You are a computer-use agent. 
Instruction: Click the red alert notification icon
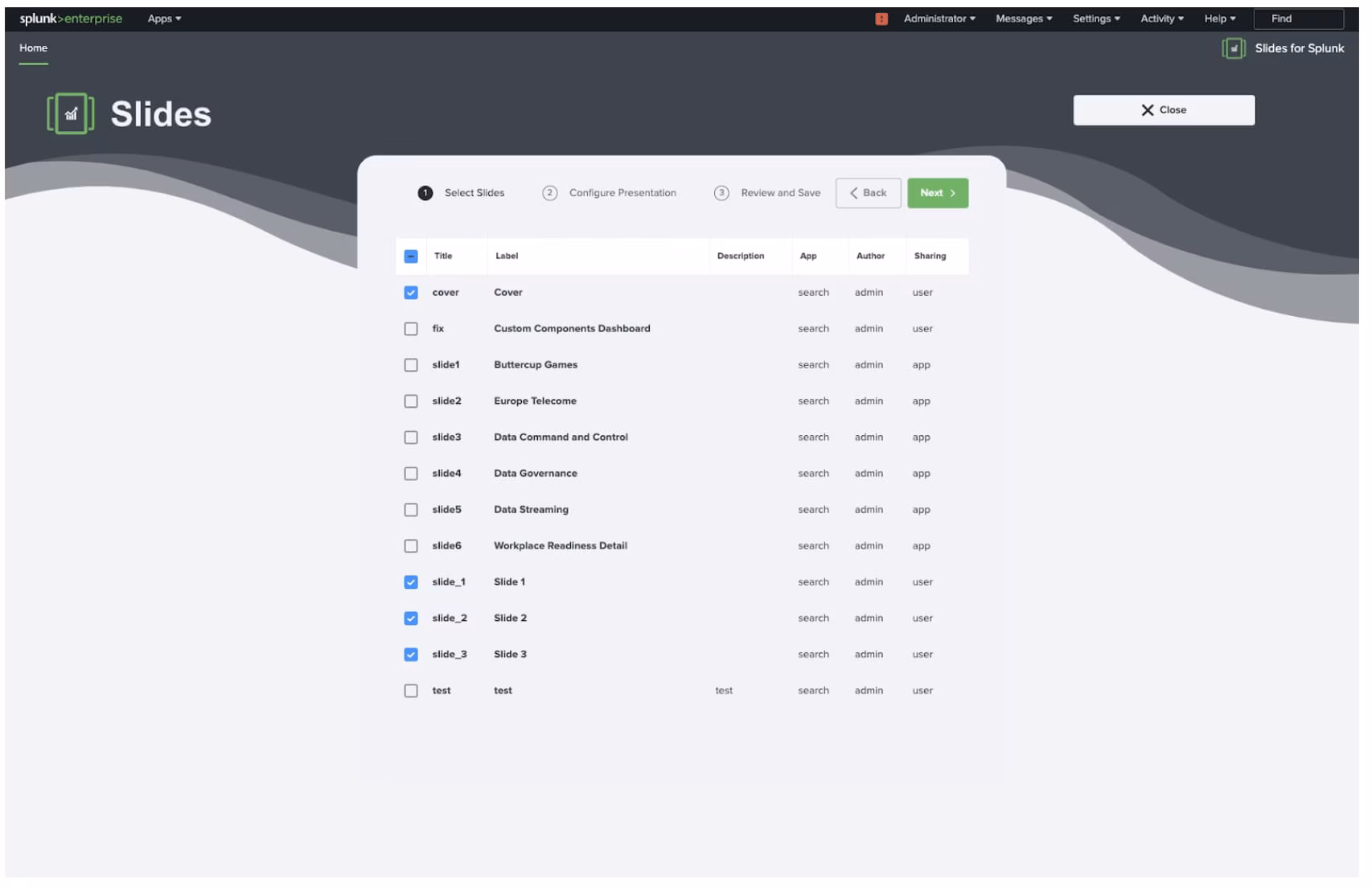click(x=881, y=18)
